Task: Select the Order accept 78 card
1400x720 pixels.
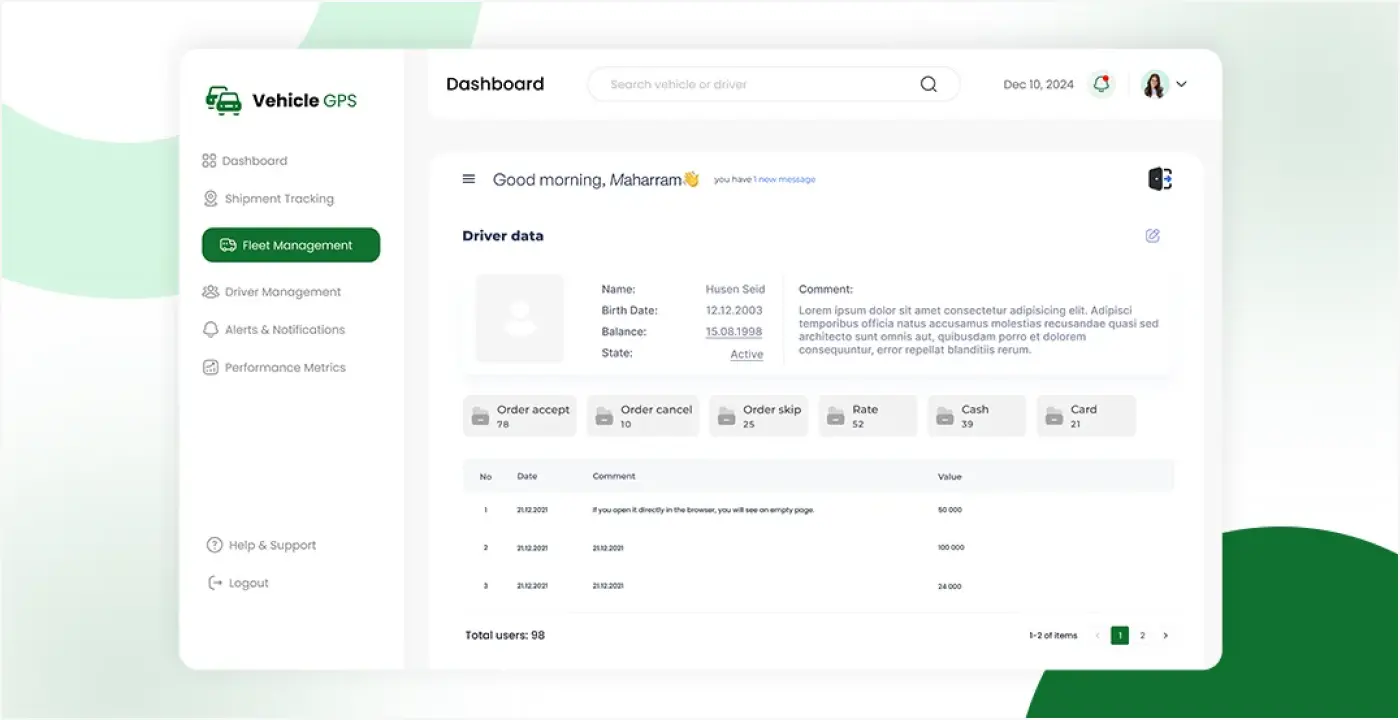Action: (519, 415)
